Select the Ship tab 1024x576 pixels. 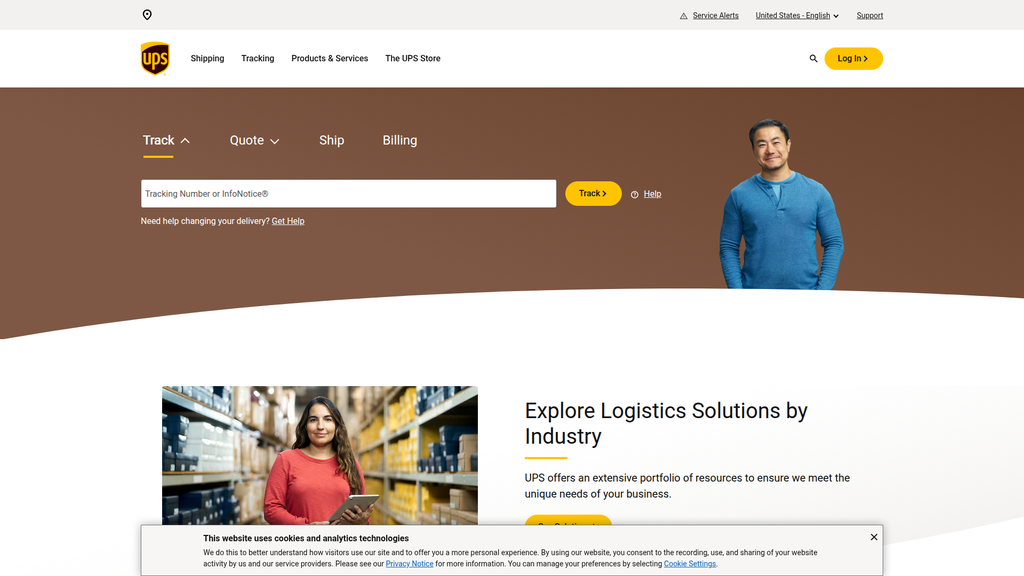click(332, 140)
